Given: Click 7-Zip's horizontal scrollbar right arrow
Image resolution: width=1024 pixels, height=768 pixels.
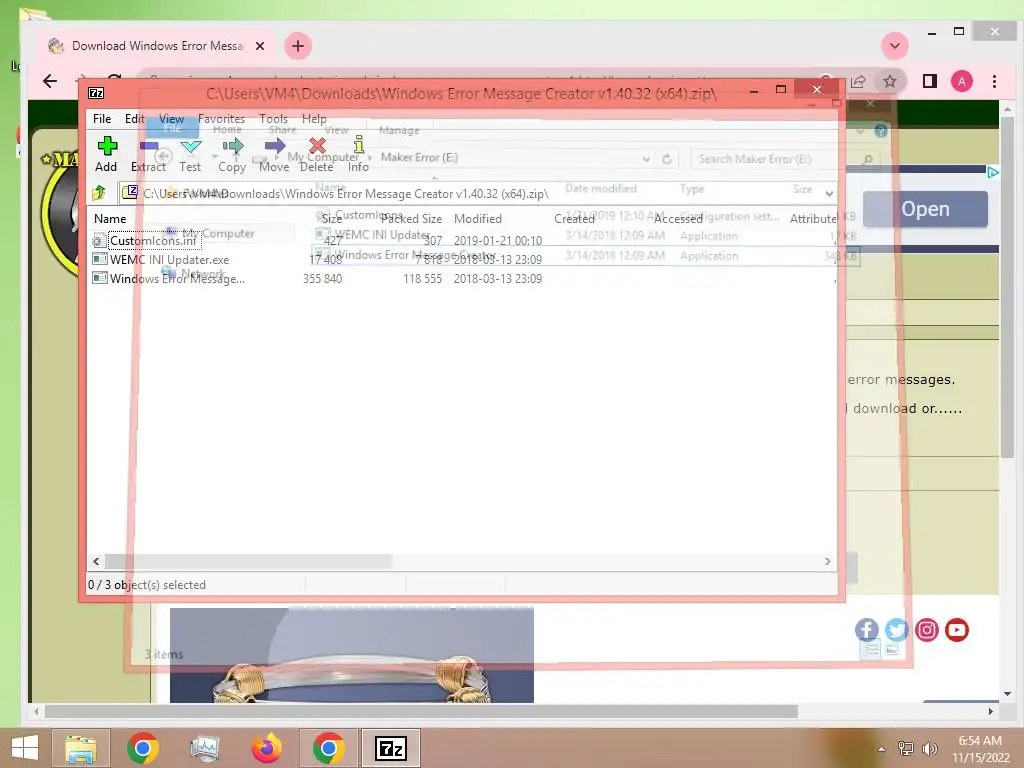Looking at the screenshot, I should pos(827,561).
